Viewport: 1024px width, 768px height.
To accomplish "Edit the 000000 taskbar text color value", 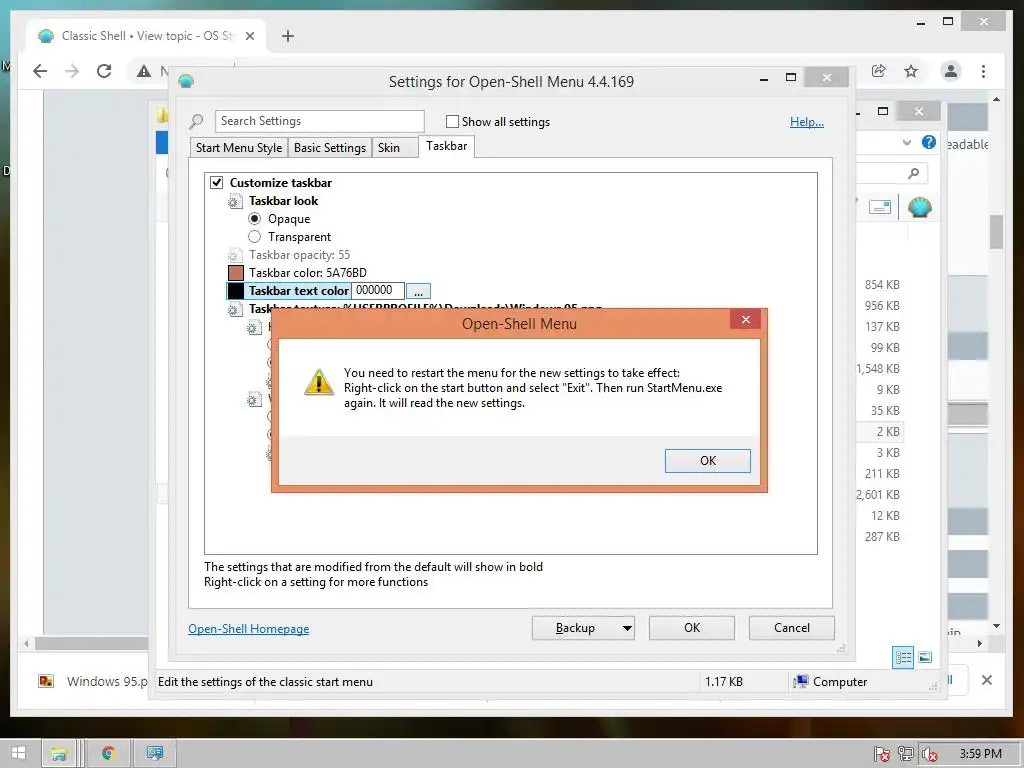I will tap(377, 290).
